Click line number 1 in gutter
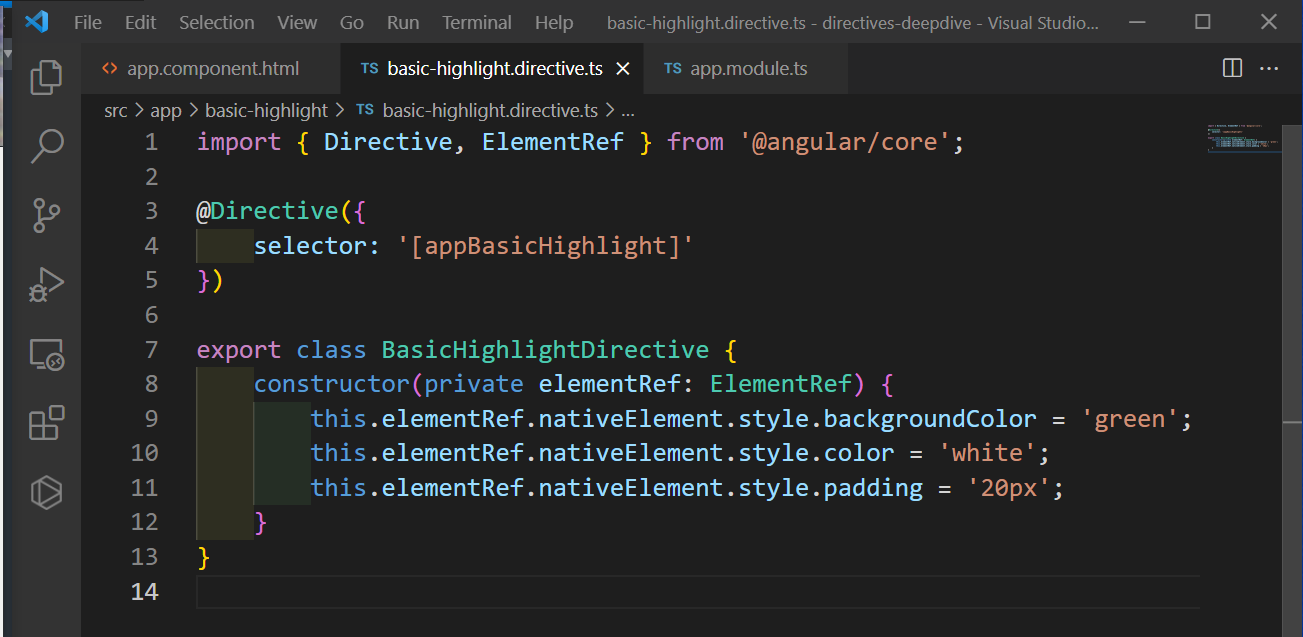Image resolution: width=1303 pixels, height=637 pixels. click(x=151, y=142)
